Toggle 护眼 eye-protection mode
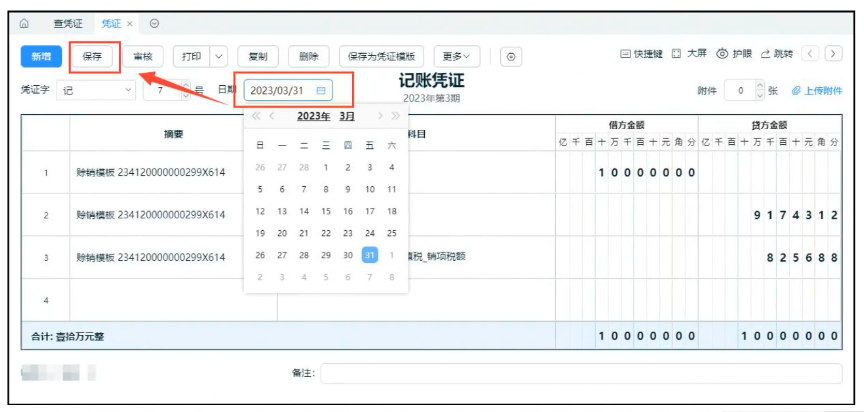 coord(734,54)
